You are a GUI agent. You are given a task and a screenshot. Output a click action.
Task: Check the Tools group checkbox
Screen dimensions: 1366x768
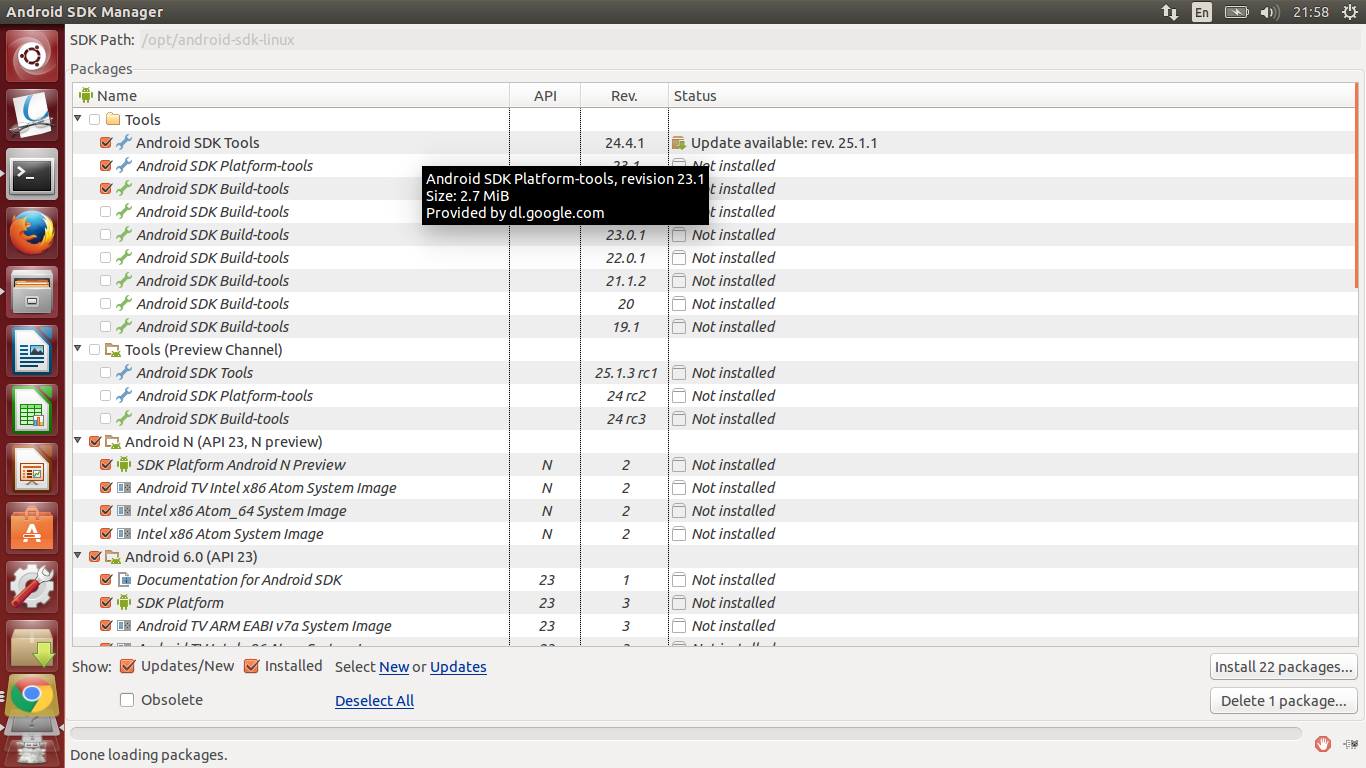pyautogui.click(x=95, y=119)
